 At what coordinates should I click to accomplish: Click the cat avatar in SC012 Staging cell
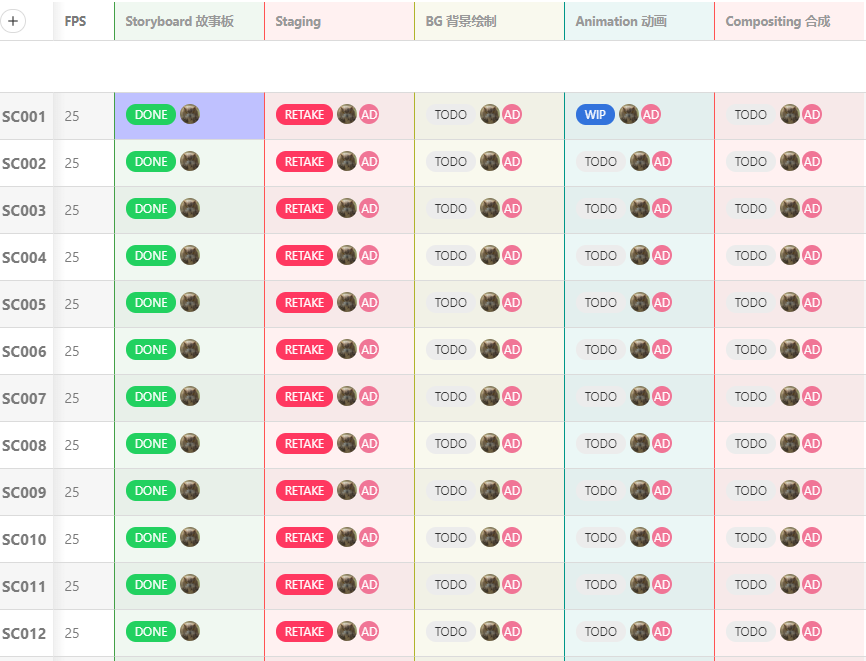[x=346, y=631]
